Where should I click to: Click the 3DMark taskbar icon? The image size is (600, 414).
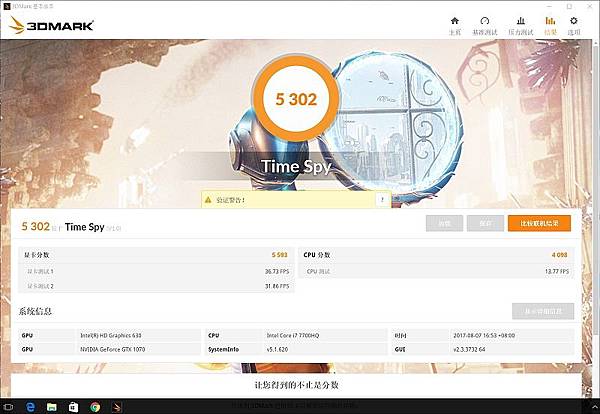117,407
